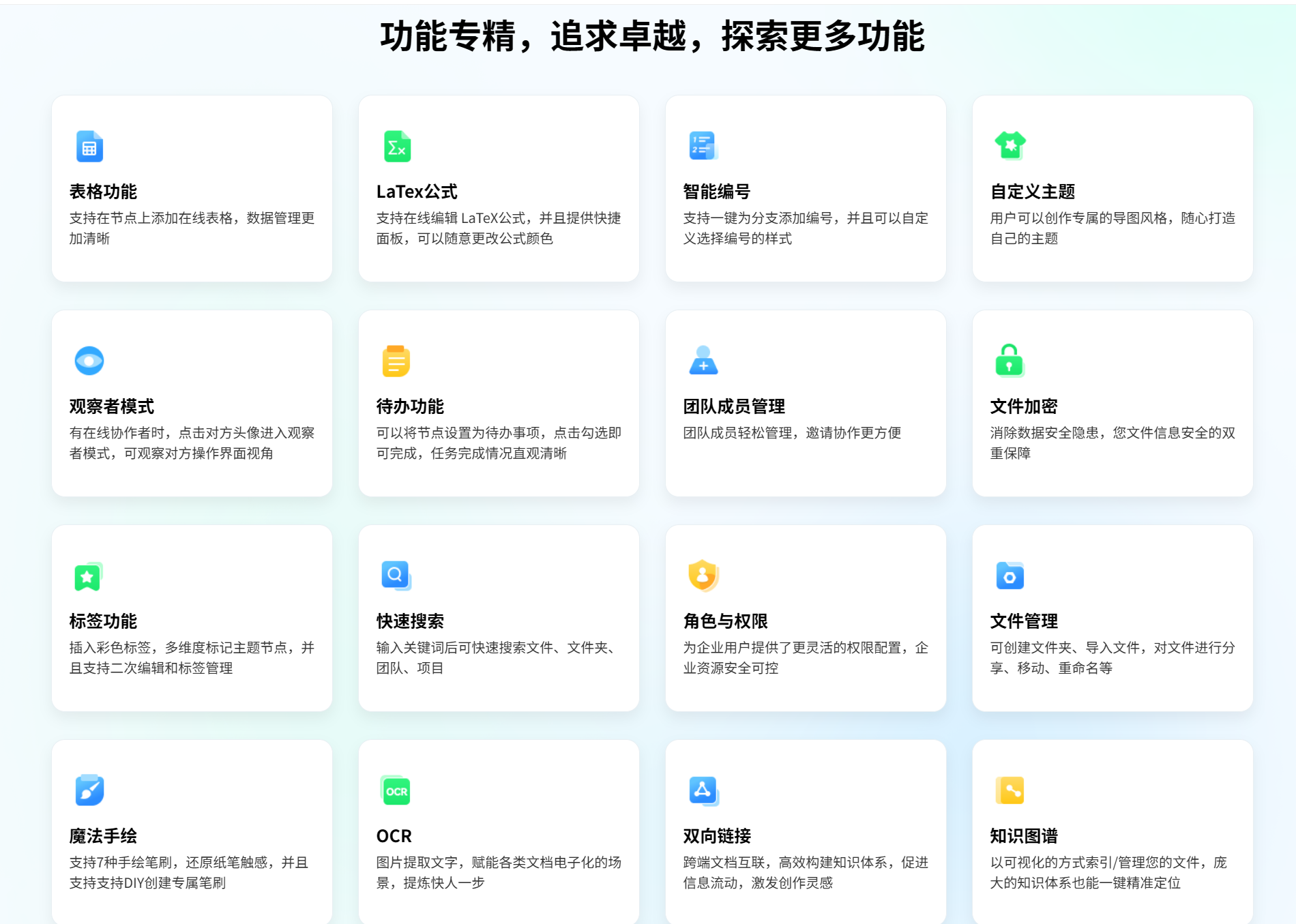Viewport: 1296px width, 924px height.
Task: Click the 观察者模式 heading
Action: pyautogui.click(x=112, y=406)
